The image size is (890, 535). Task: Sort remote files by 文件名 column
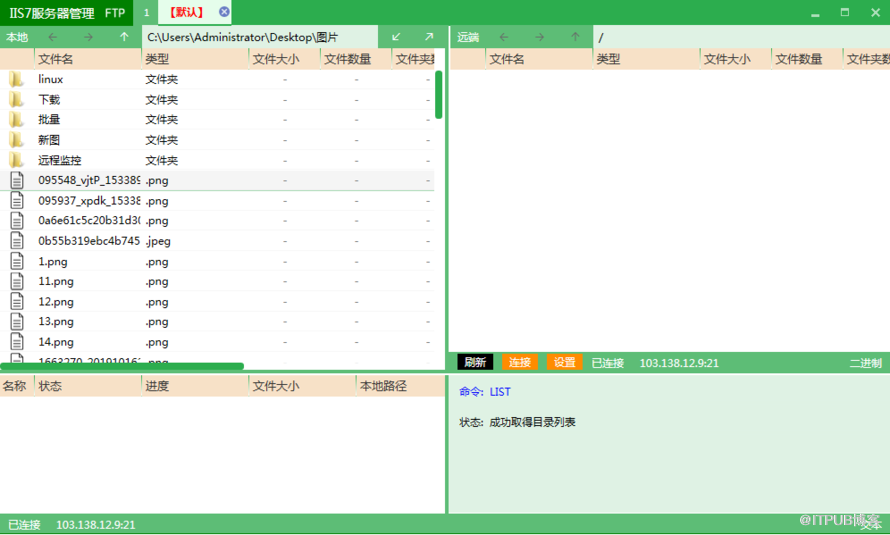pyautogui.click(x=539, y=58)
